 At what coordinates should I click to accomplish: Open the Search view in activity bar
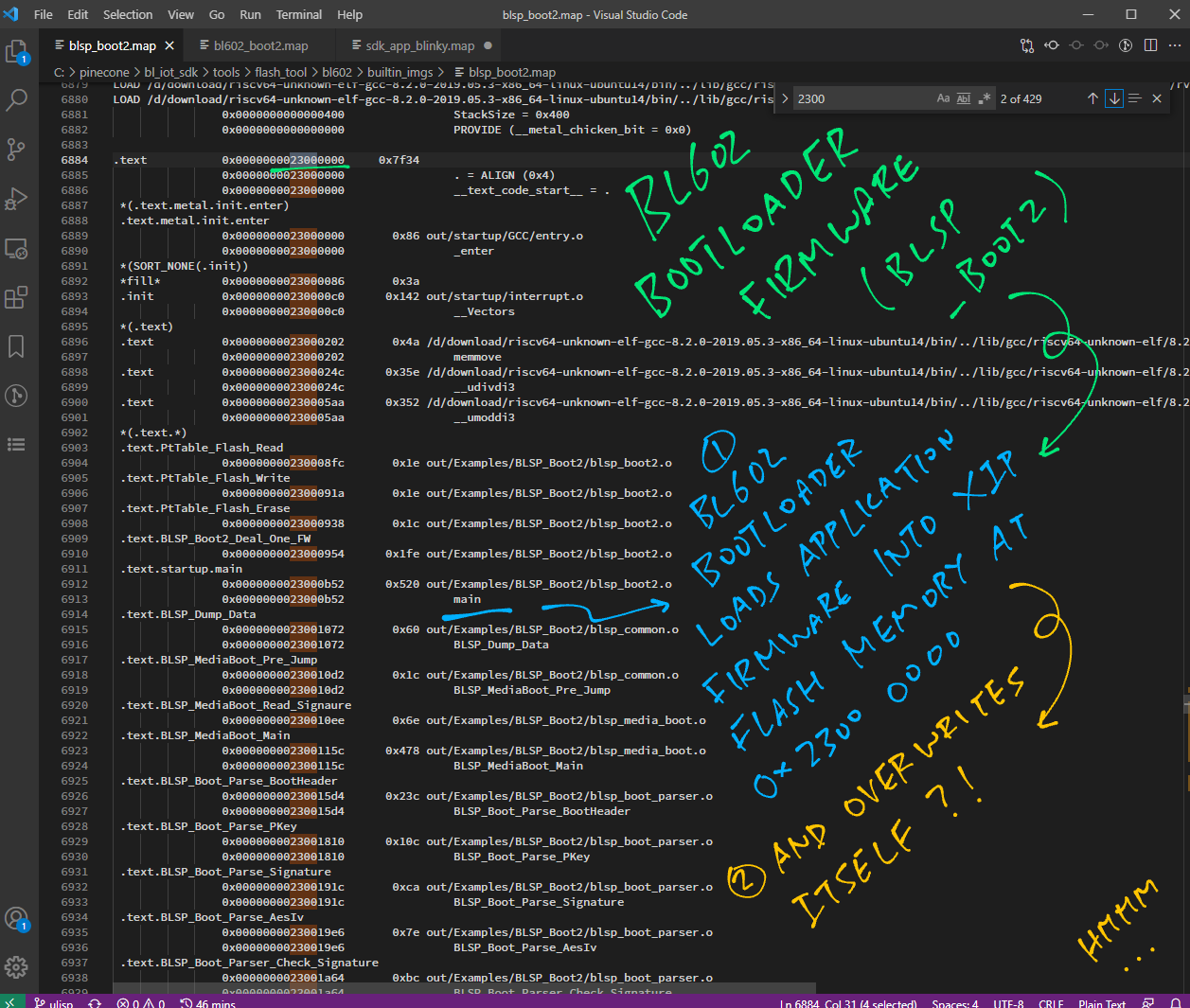click(x=16, y=99)
